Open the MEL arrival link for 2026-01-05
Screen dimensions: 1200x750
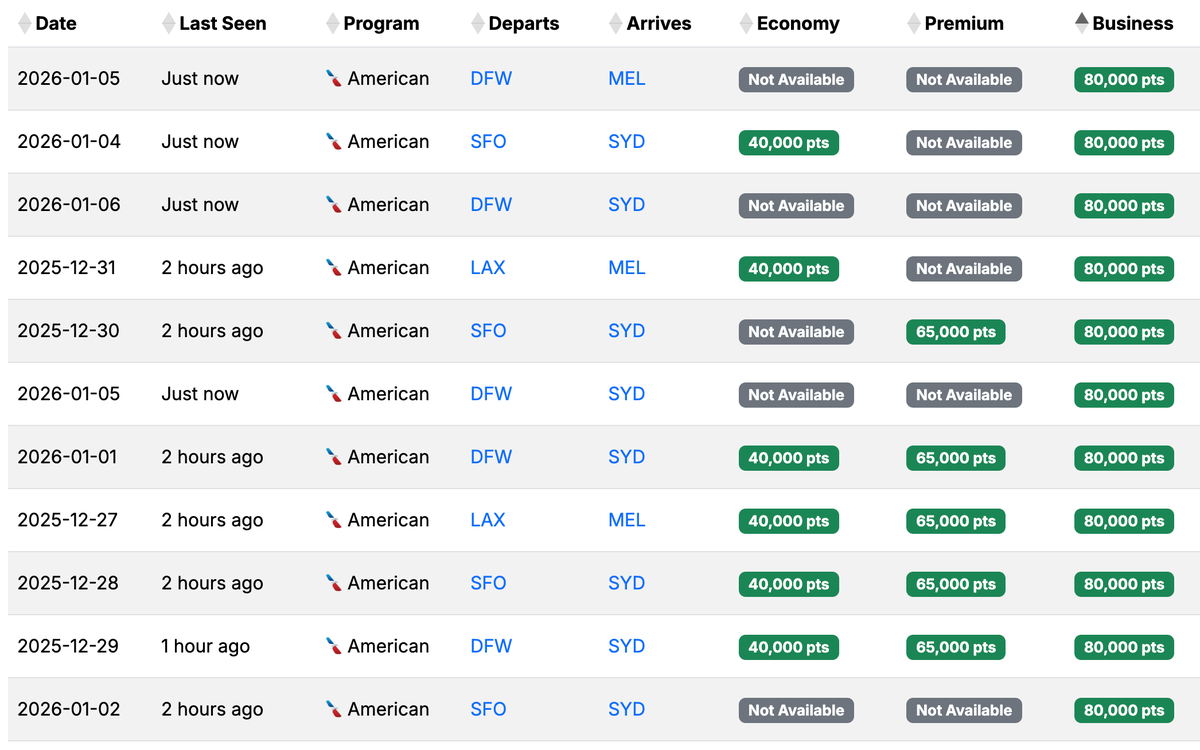click(x=627, y=79)
